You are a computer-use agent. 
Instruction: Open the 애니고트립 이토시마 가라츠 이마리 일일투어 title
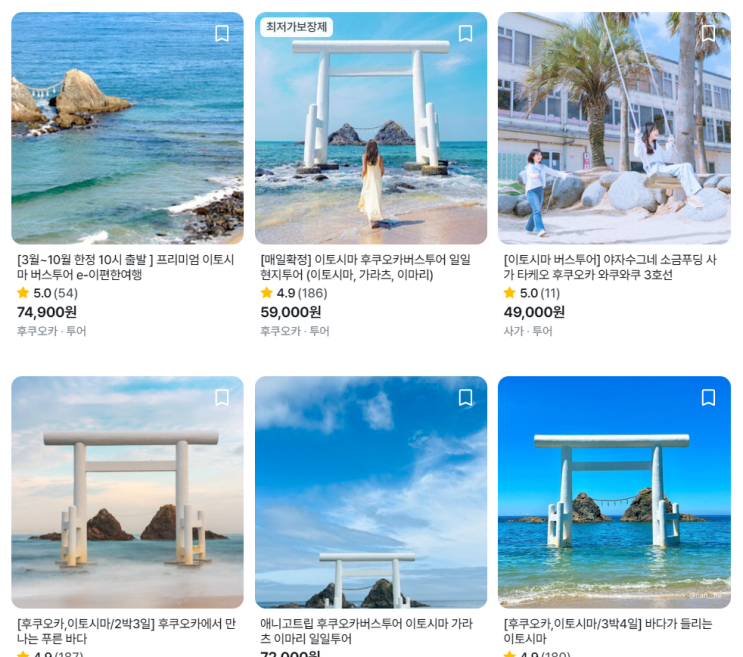pos(366,631)
